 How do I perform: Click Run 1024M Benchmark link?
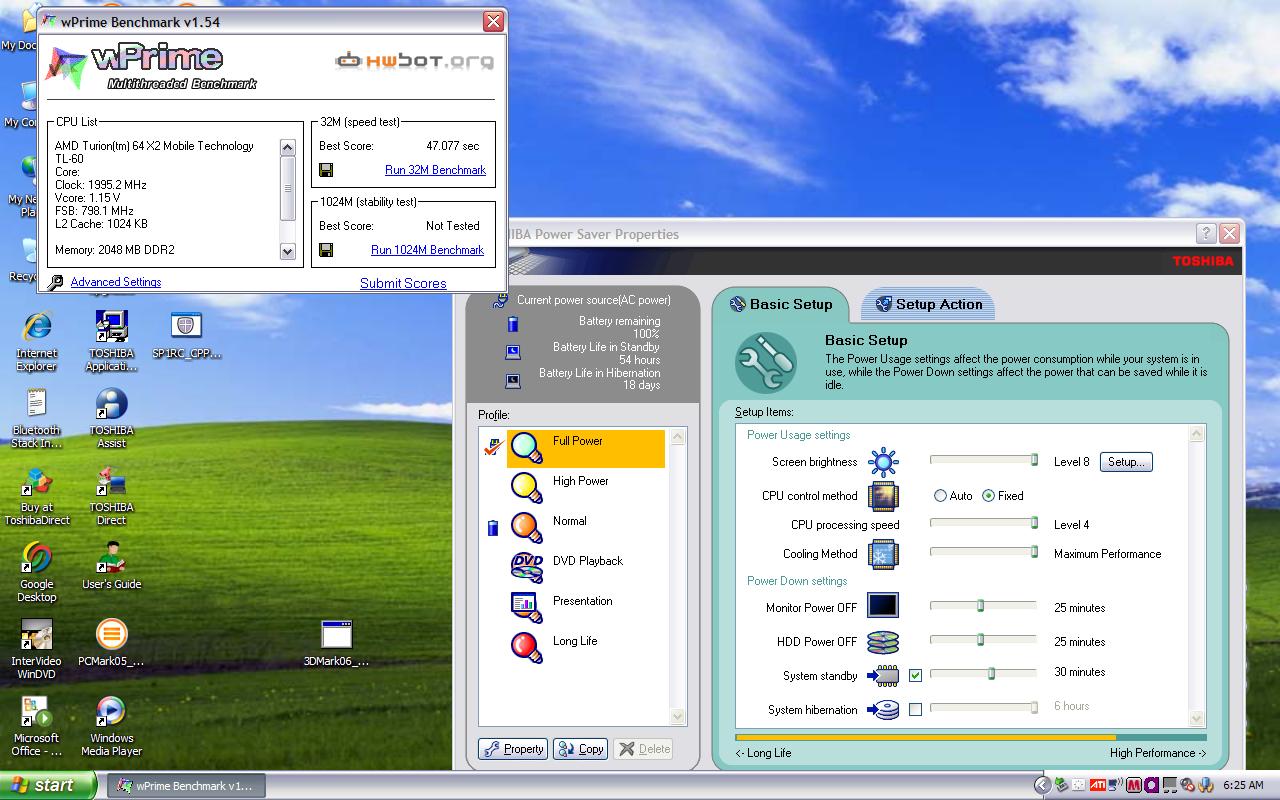click(x=427, y=250)
